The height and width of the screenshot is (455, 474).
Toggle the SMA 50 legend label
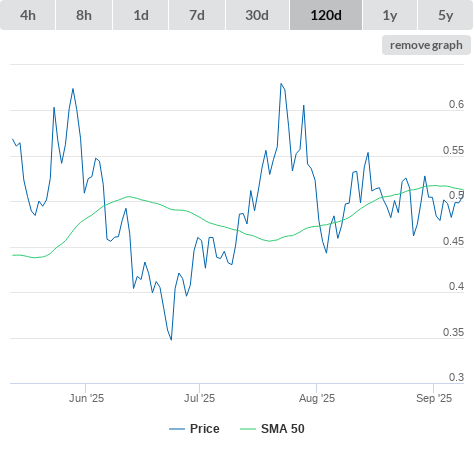click(283, 429)
